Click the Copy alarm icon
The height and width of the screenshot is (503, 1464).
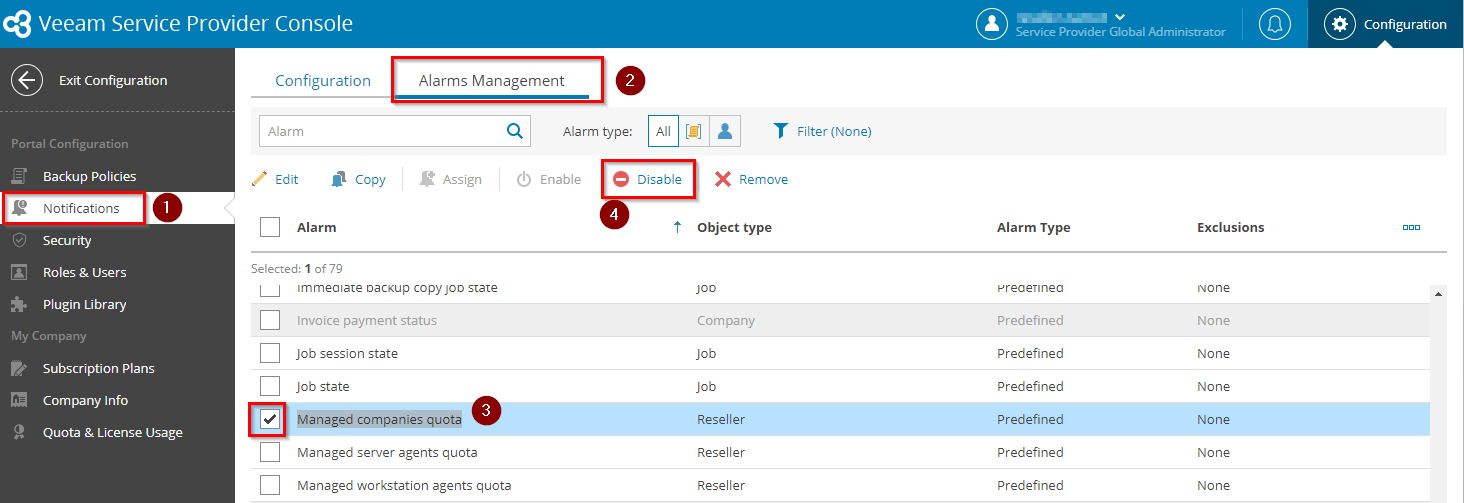pyautogui.click(x=339, y=179)
